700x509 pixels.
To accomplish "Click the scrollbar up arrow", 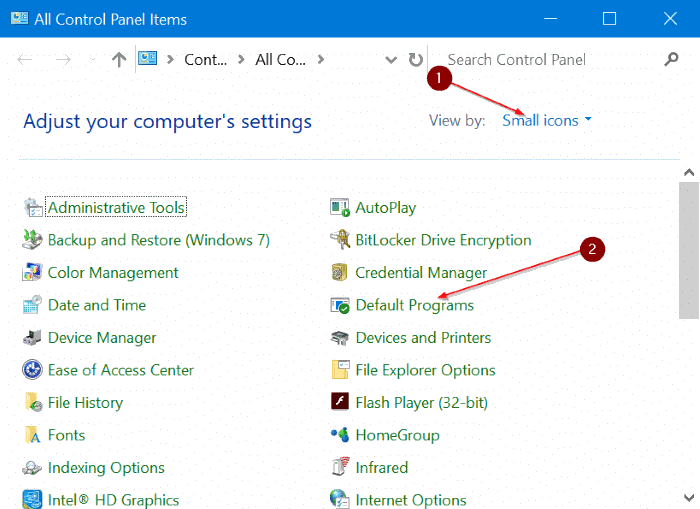I will [689, 172].
